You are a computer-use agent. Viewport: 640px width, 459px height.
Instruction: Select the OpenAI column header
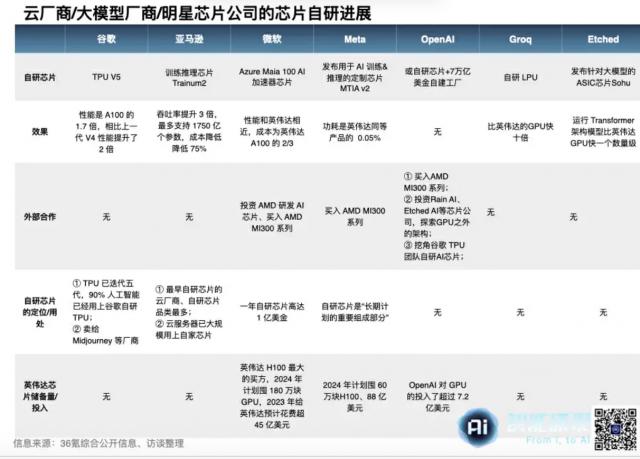pyautogui.click(x=436, y=37)
